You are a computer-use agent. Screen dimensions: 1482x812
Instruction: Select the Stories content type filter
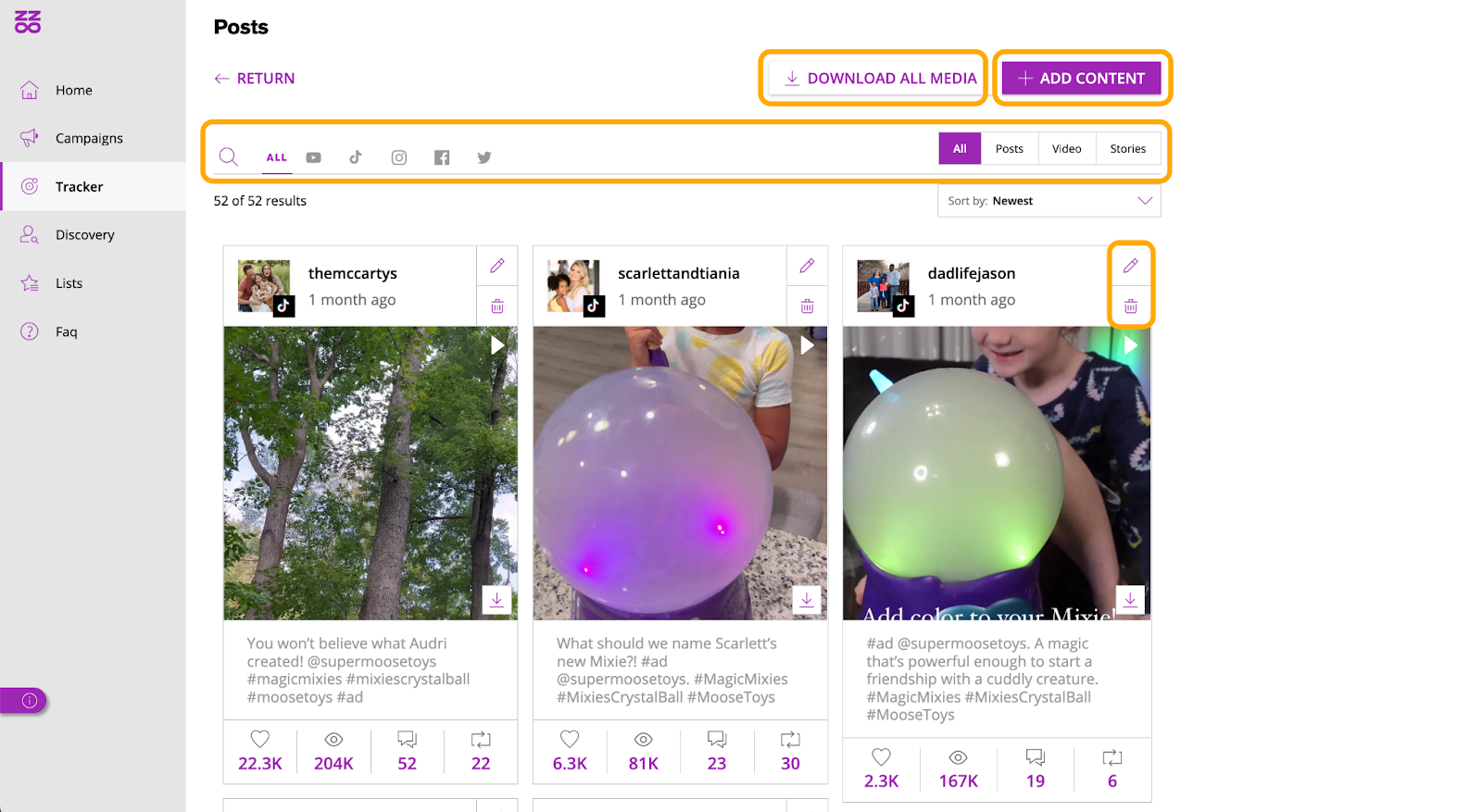1127,149
